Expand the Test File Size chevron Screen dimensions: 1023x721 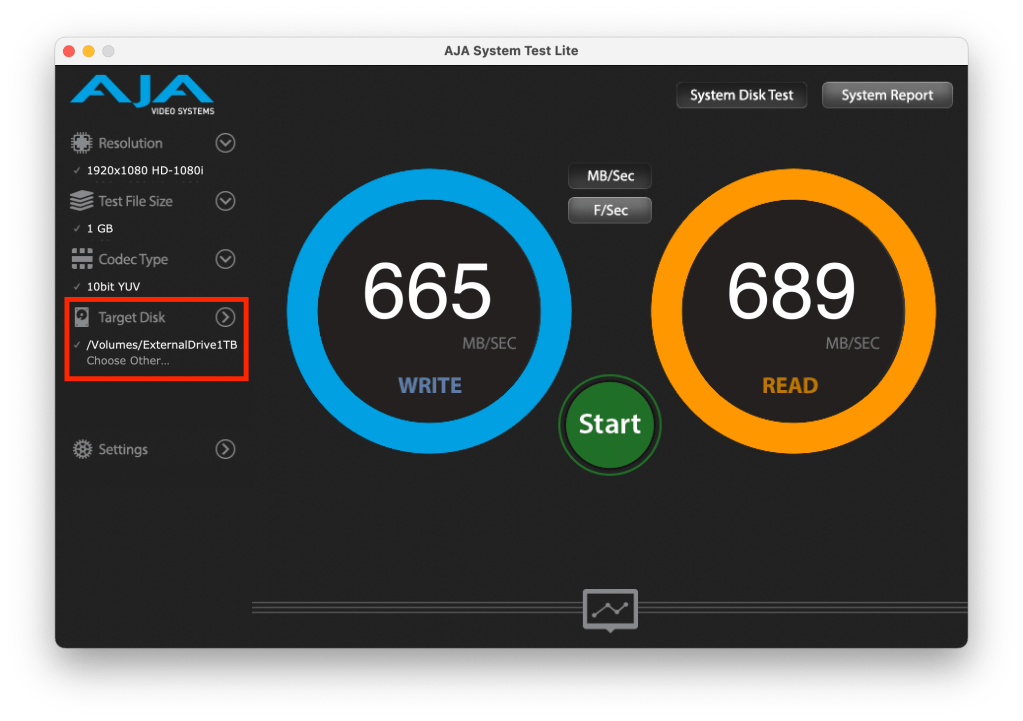tap(226, 201)
